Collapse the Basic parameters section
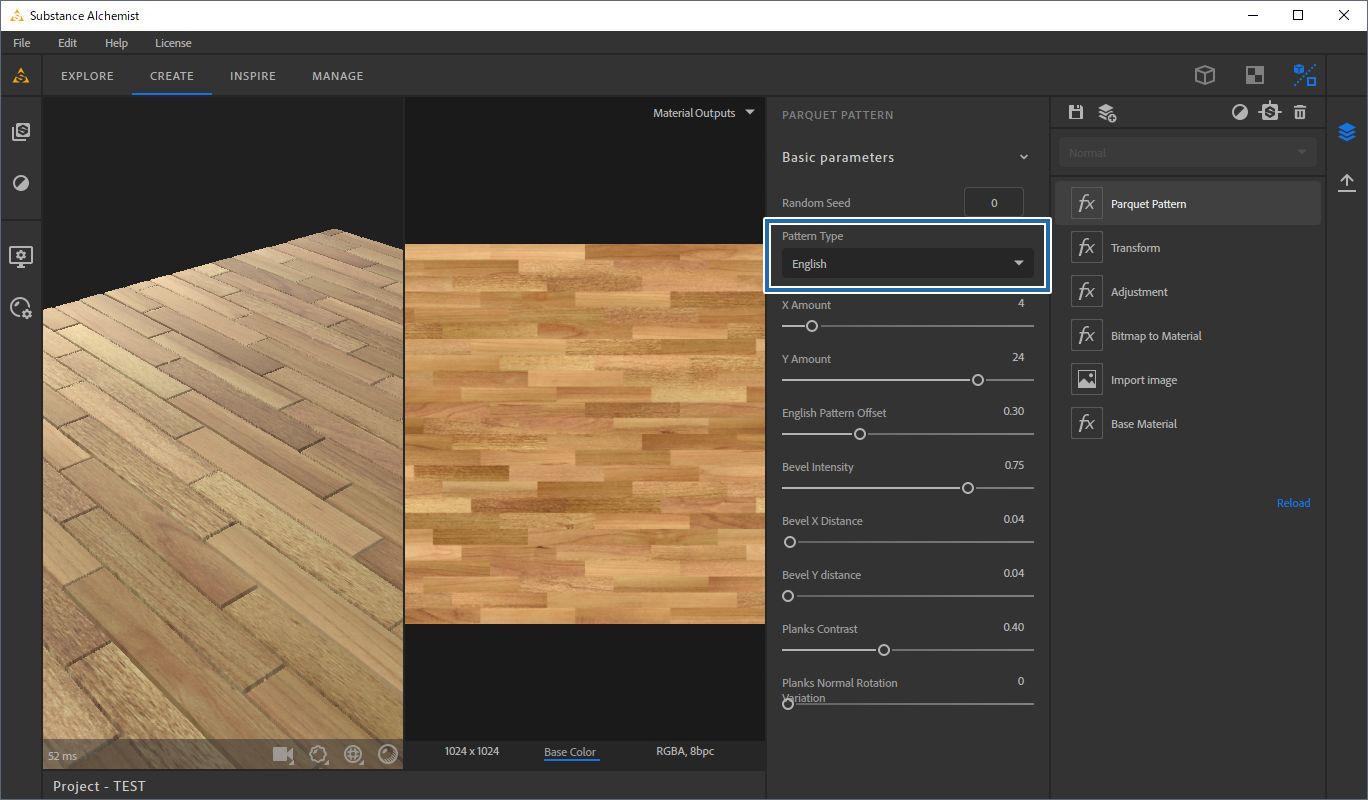Viewport: 1368px width, 800px height. pos(1023,158)
